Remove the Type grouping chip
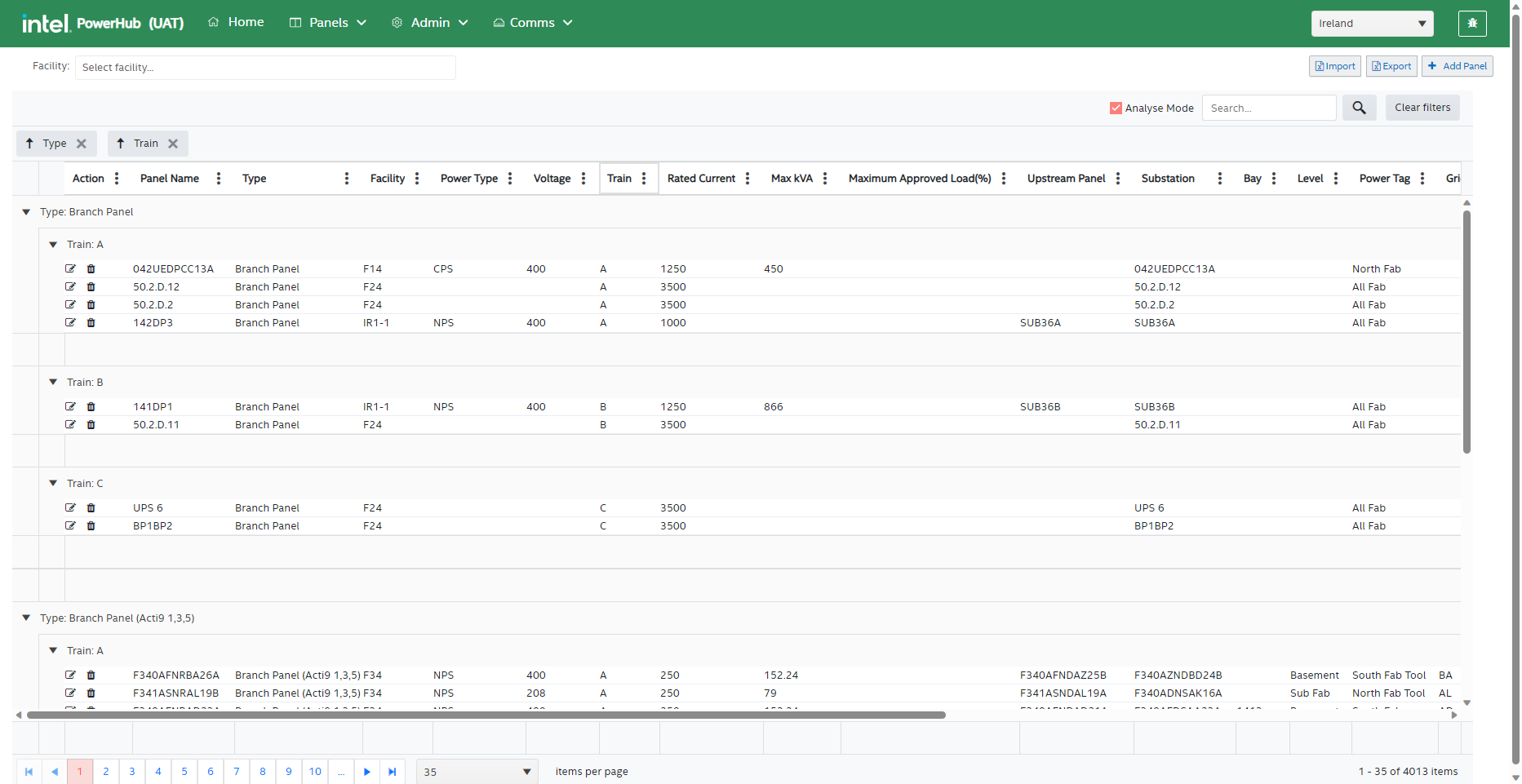Viewport: 1522px width, 784px height. (x=82, y=144)
